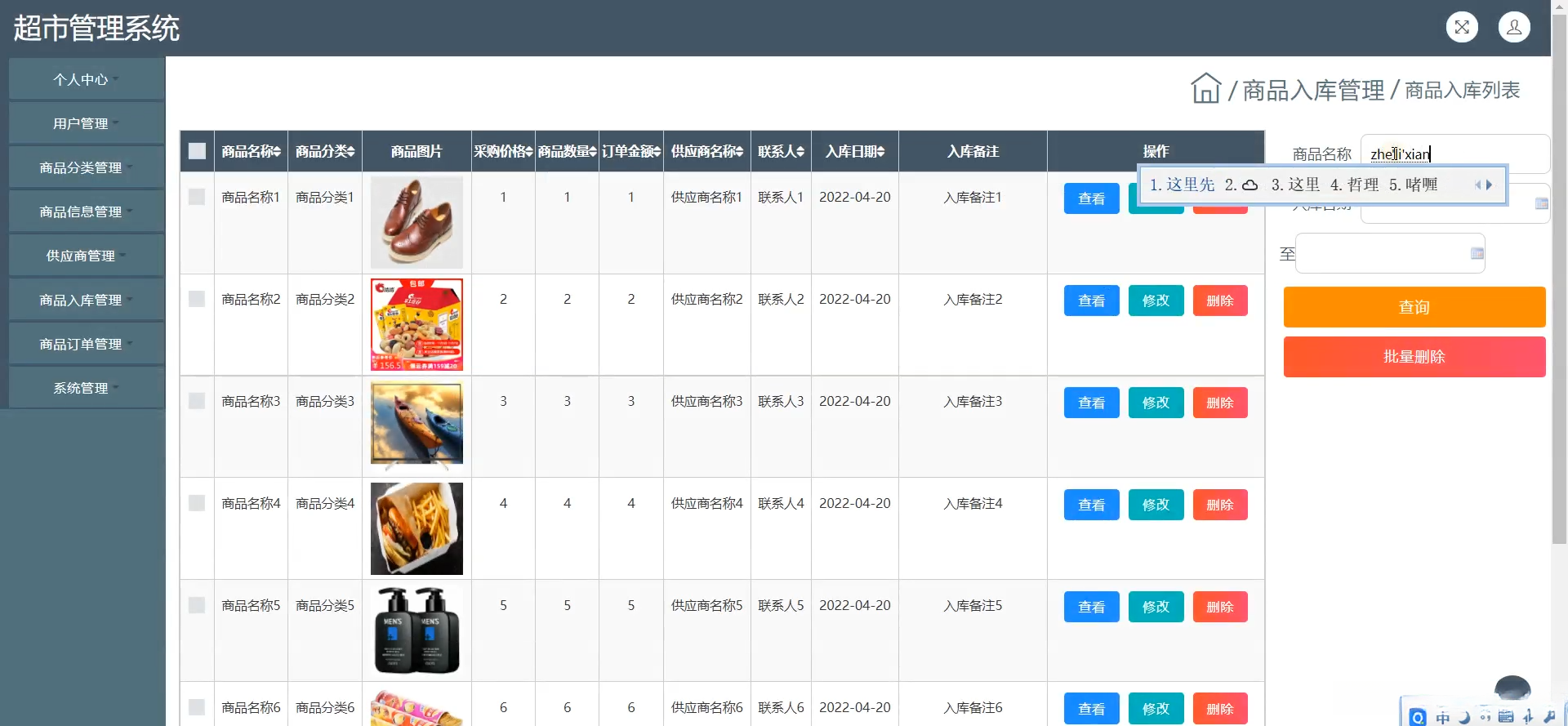Show previous page of IME candidates

(1478, 185)
